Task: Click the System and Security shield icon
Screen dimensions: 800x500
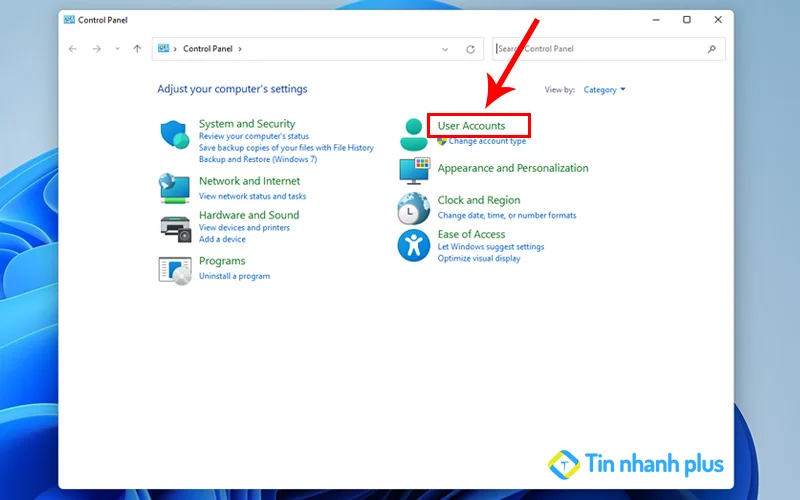Action: click(x=174, y=135)
